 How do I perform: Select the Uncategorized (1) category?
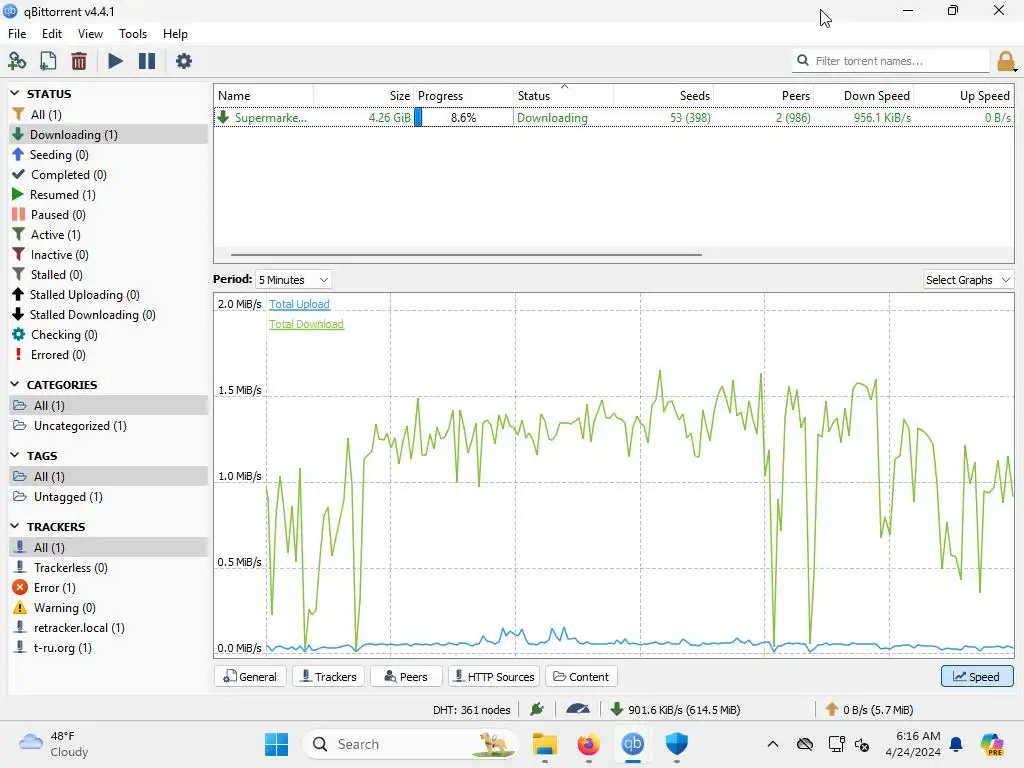(108, 426)
